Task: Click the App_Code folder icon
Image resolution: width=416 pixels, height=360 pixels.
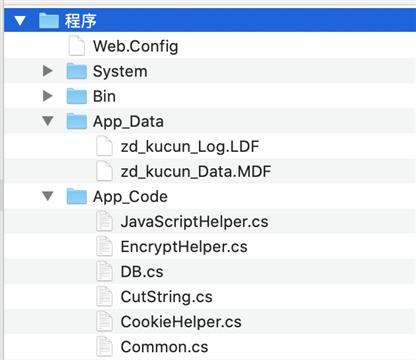Action: (77, 196)
